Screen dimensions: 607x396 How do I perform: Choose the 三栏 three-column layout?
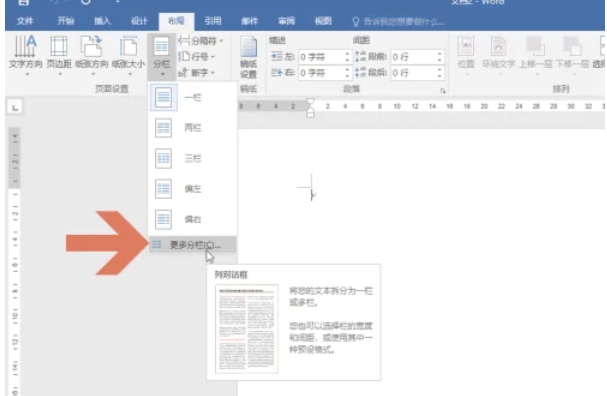193,158
